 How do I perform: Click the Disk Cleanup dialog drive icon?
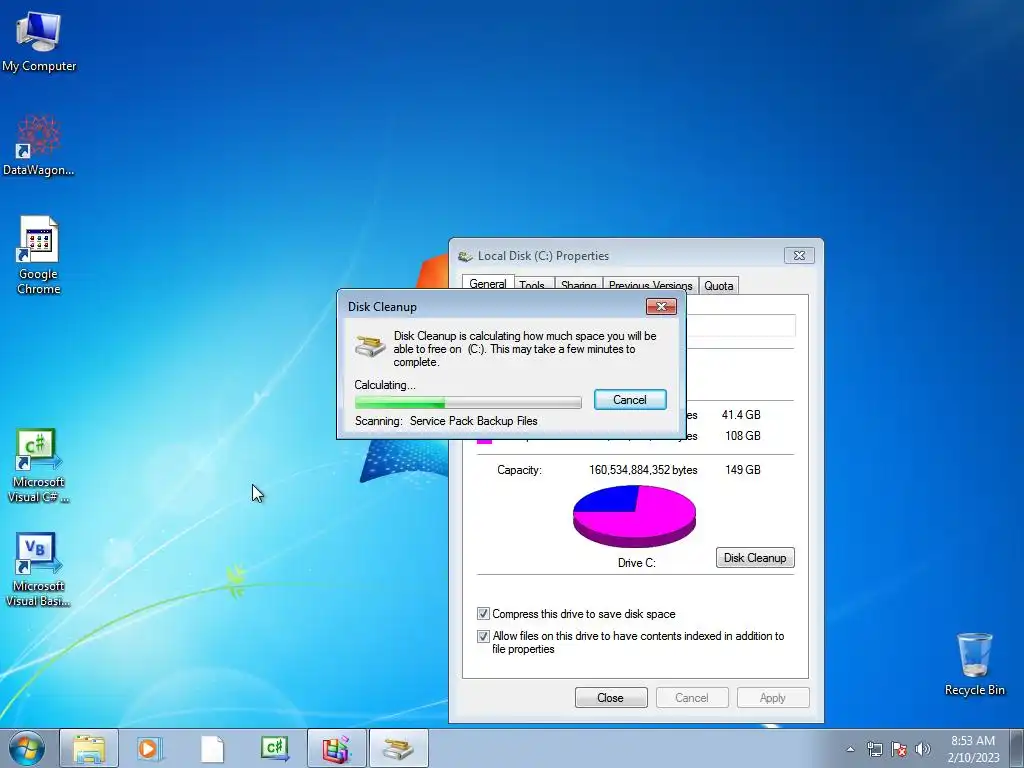pos(370,345)
